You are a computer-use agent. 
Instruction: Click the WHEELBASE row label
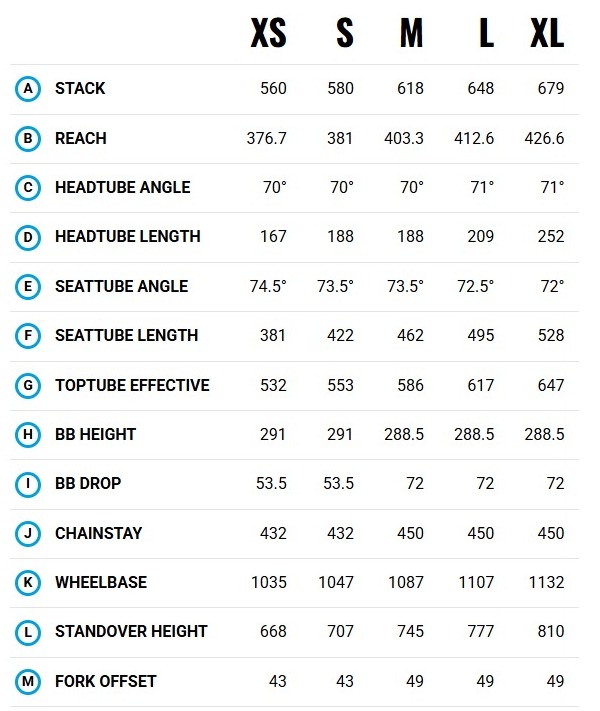(101, 582)
